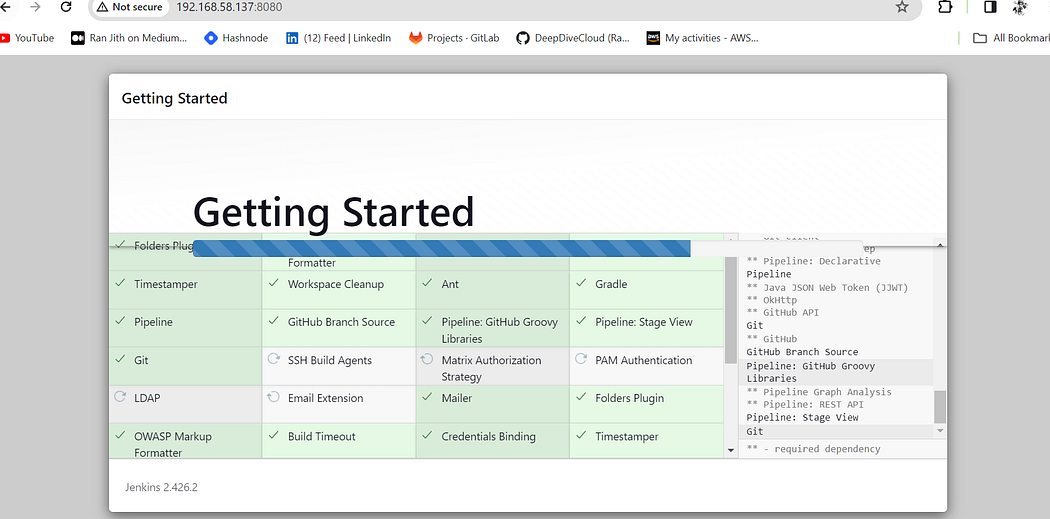Select the log entry Pipeline: Stage View
The image size is (1050, 519).
pyautogui.click(x=802, y=417)
